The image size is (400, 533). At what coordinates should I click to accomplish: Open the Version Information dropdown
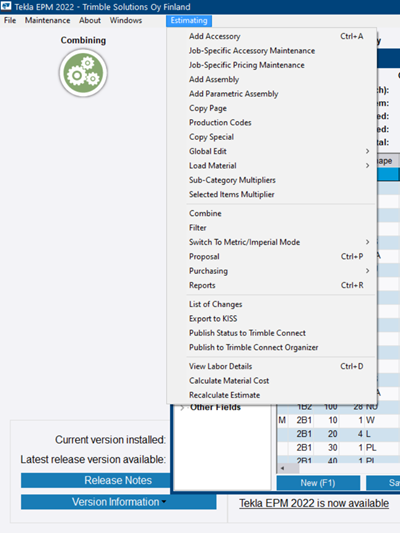click(119, 502)
